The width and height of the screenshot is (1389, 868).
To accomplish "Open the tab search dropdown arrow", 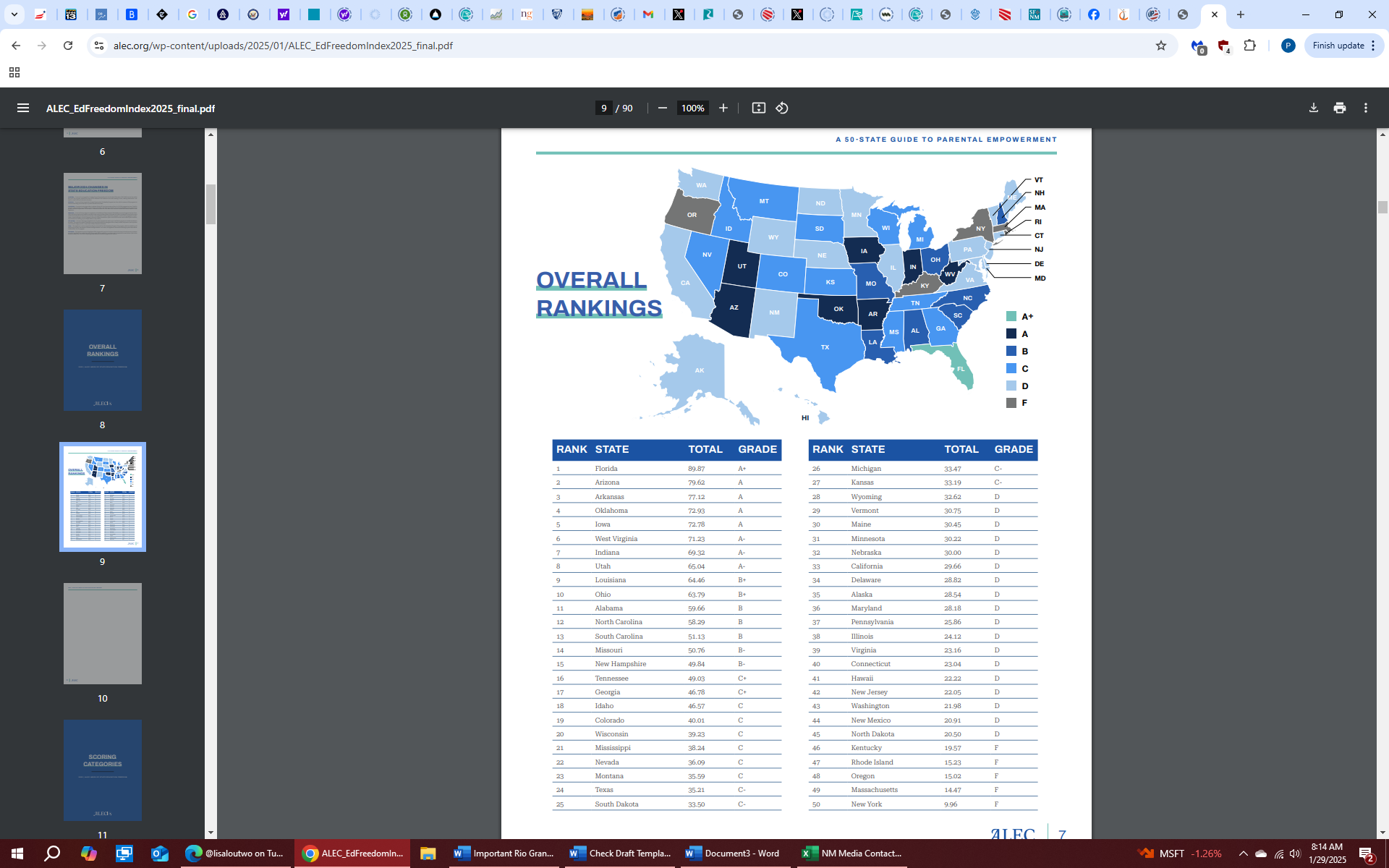I will (14, 14).
